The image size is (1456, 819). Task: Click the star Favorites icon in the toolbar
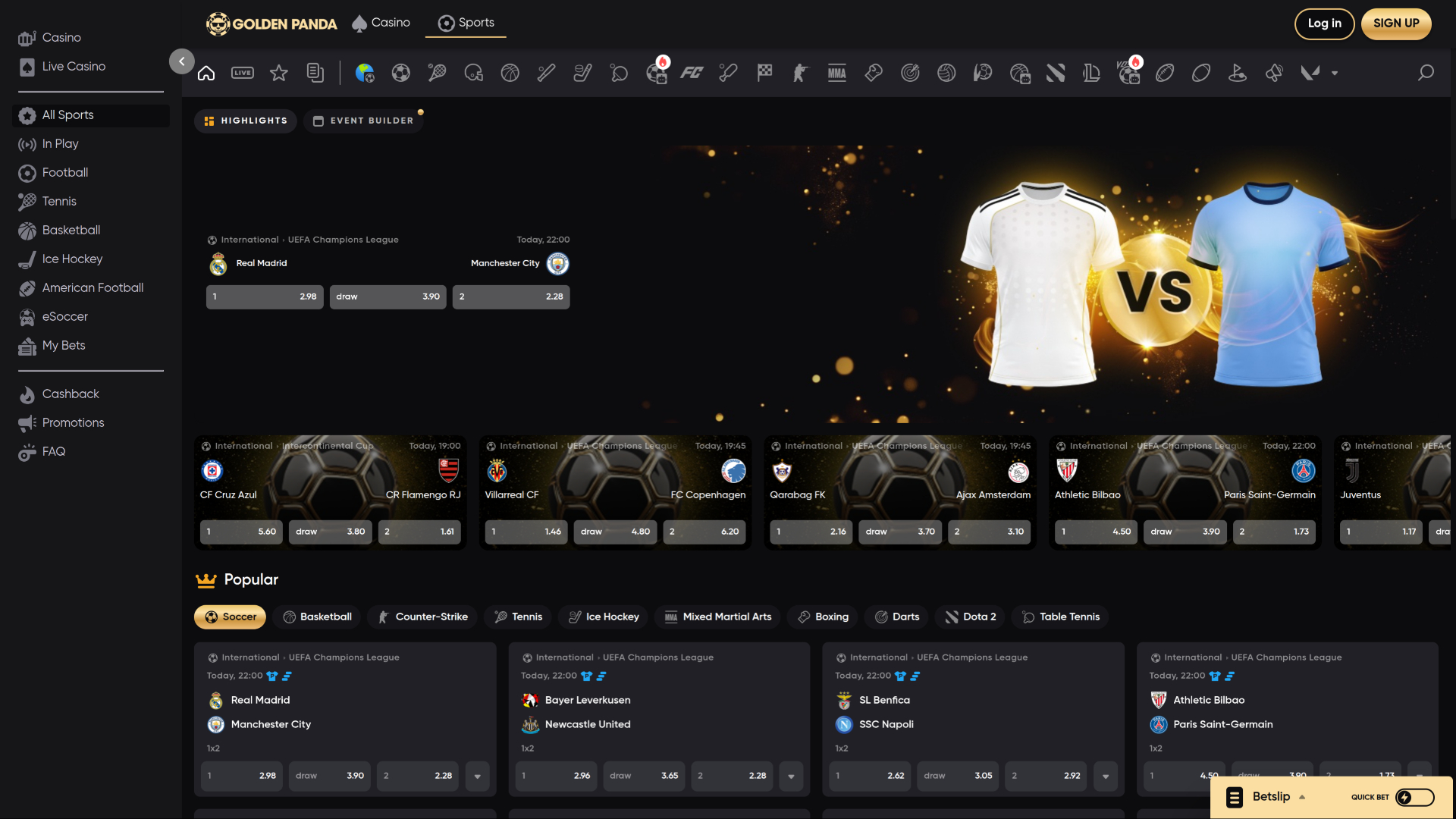click(278, 72)
